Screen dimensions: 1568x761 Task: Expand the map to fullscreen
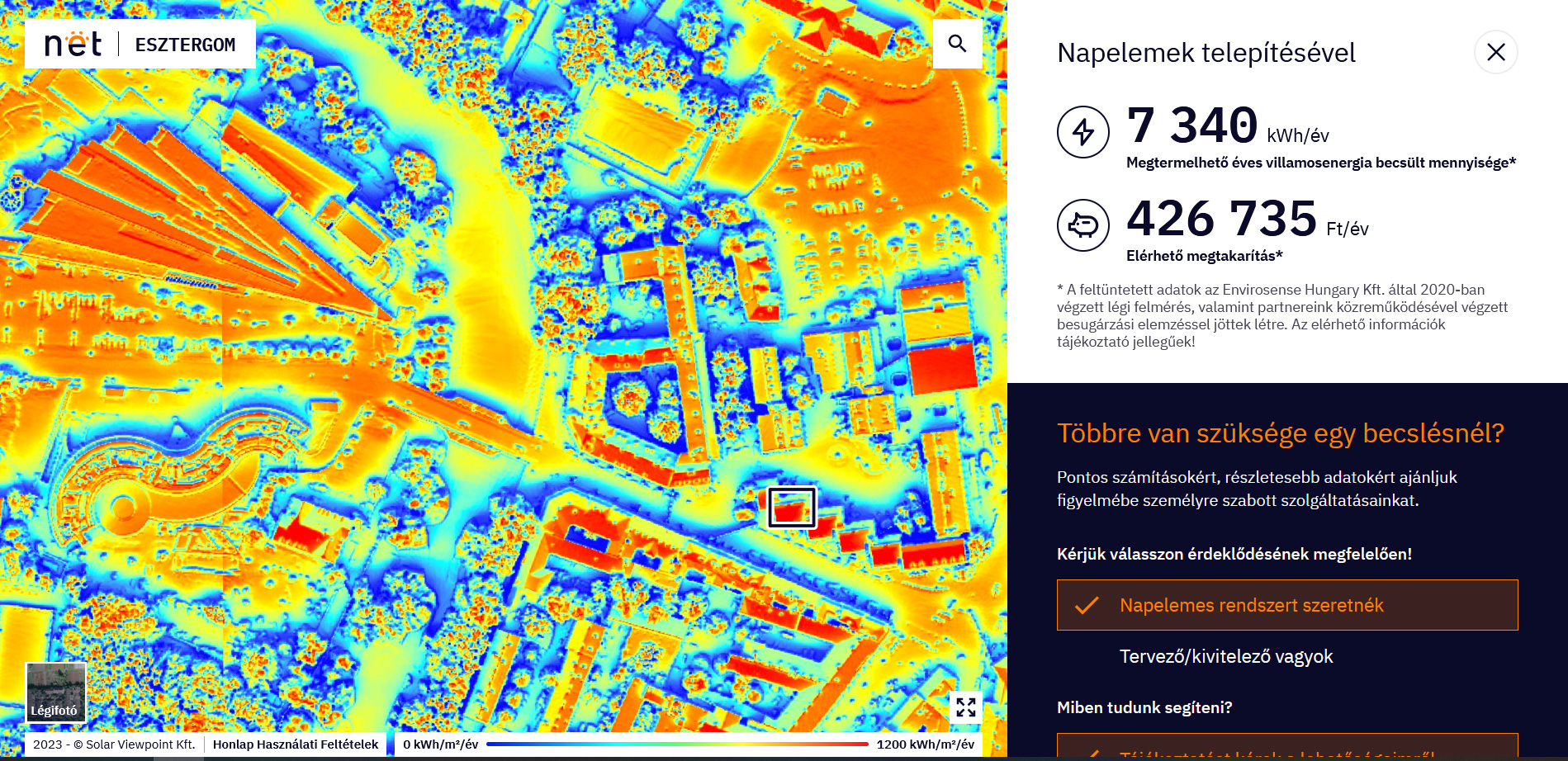965,707
